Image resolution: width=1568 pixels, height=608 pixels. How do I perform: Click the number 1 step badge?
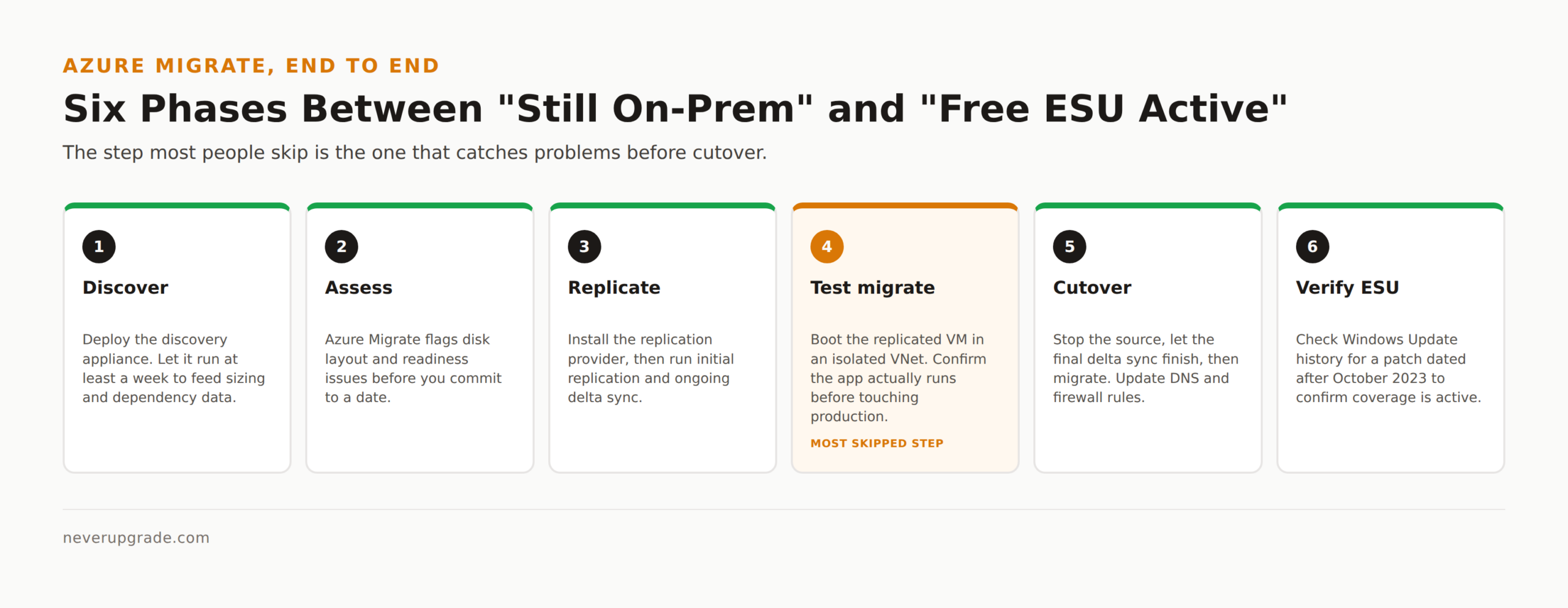coord(99,246)
